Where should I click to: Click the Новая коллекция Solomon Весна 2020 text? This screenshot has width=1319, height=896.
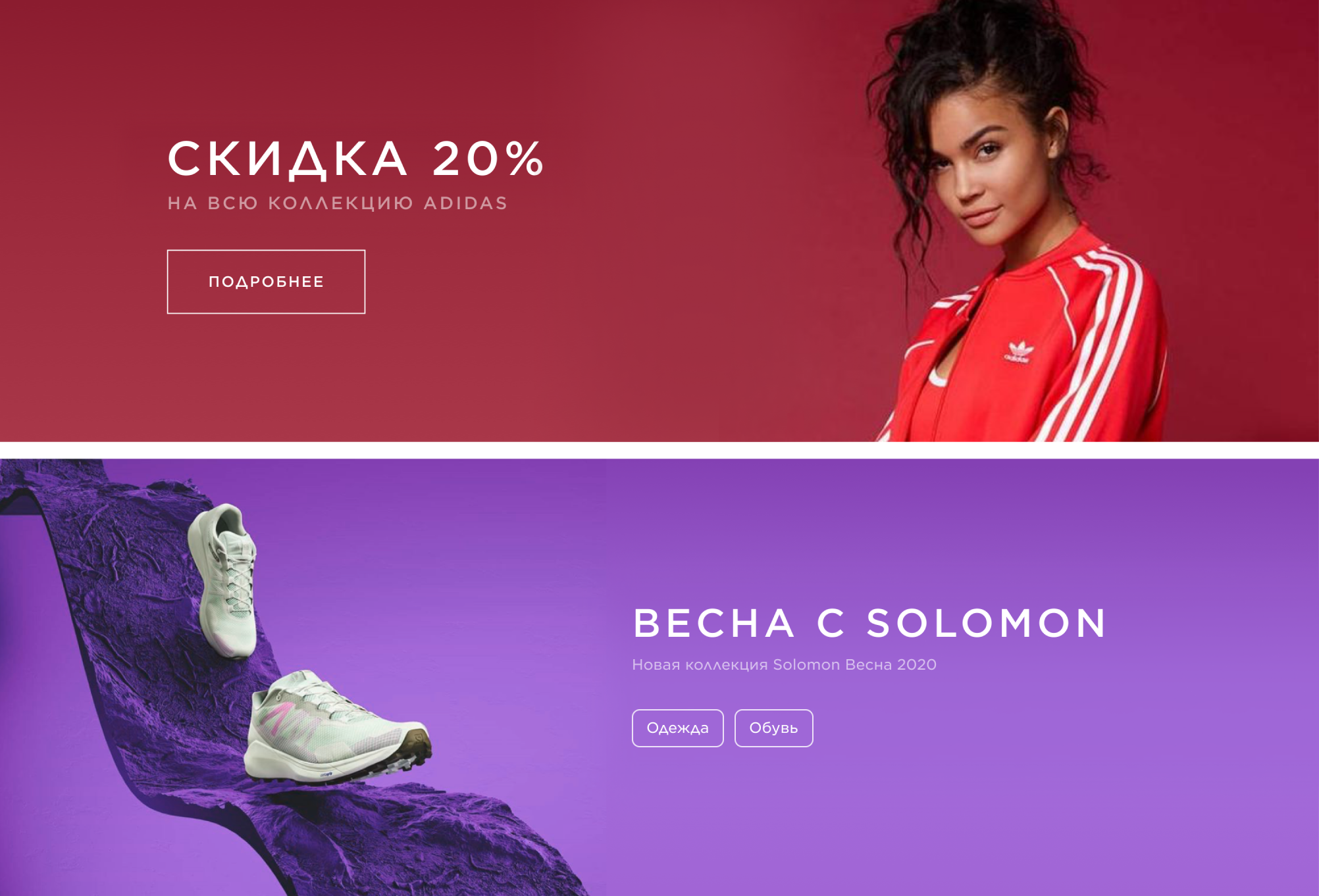click(x=784, y=665)
